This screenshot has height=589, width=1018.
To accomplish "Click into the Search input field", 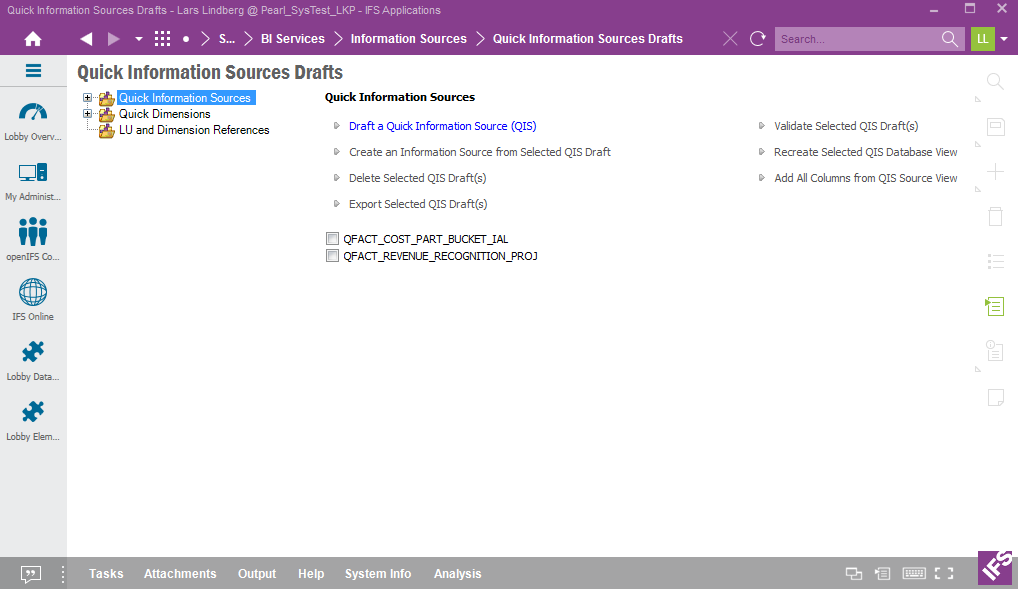I will click(x=857, y=39).
